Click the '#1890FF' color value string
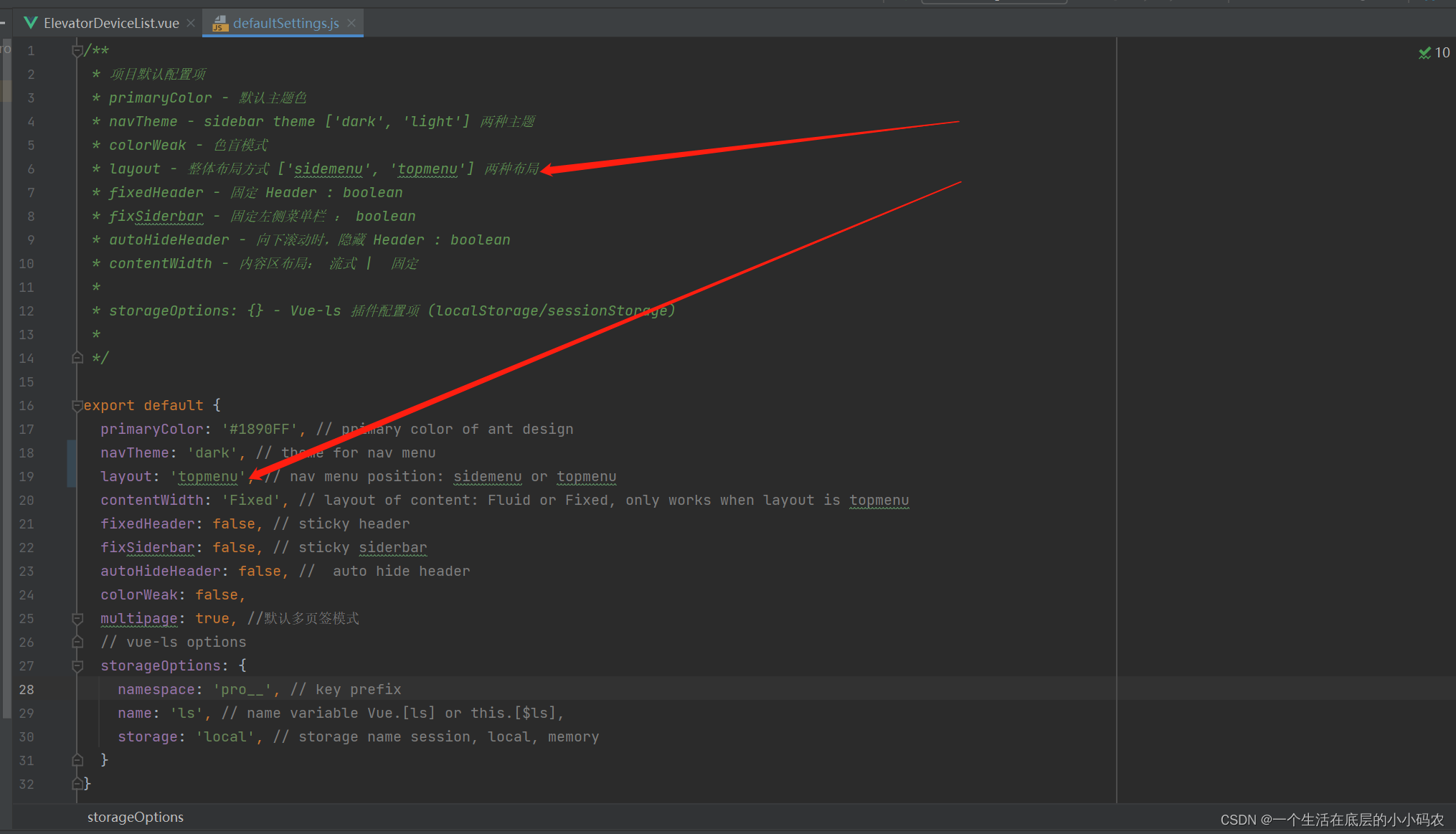 pos(260,429)
